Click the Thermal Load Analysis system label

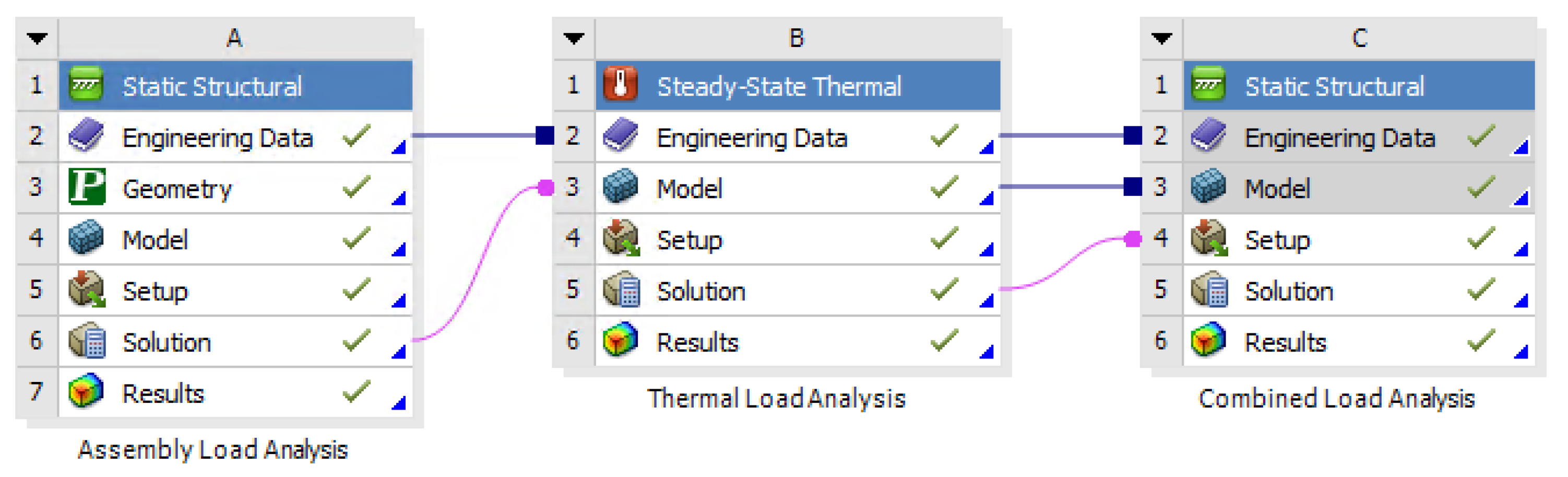click(x=776, y=399)
